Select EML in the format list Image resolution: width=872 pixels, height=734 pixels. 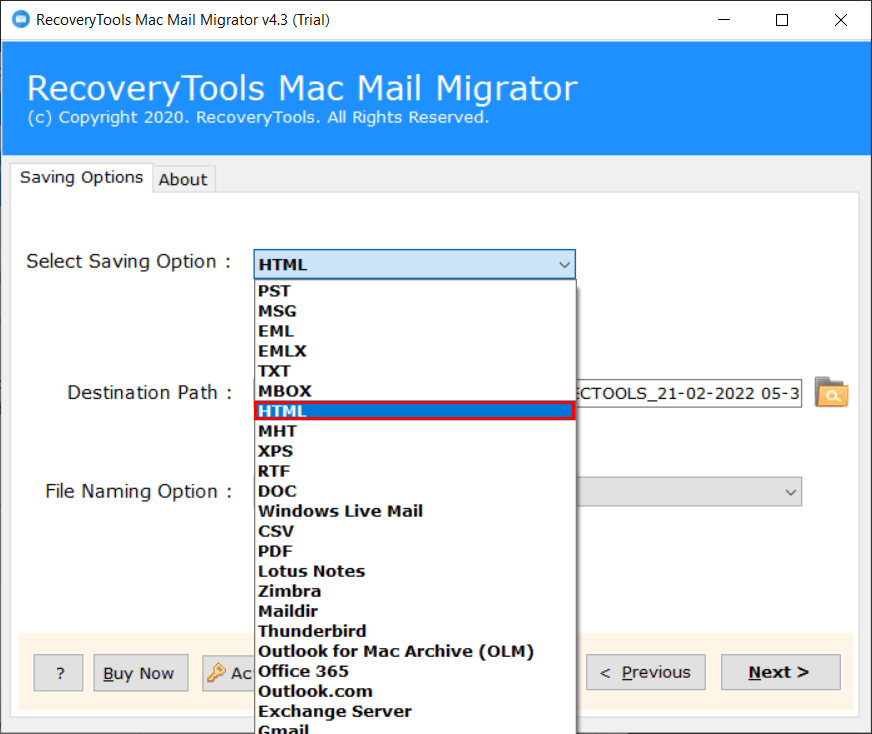point(415,331)
